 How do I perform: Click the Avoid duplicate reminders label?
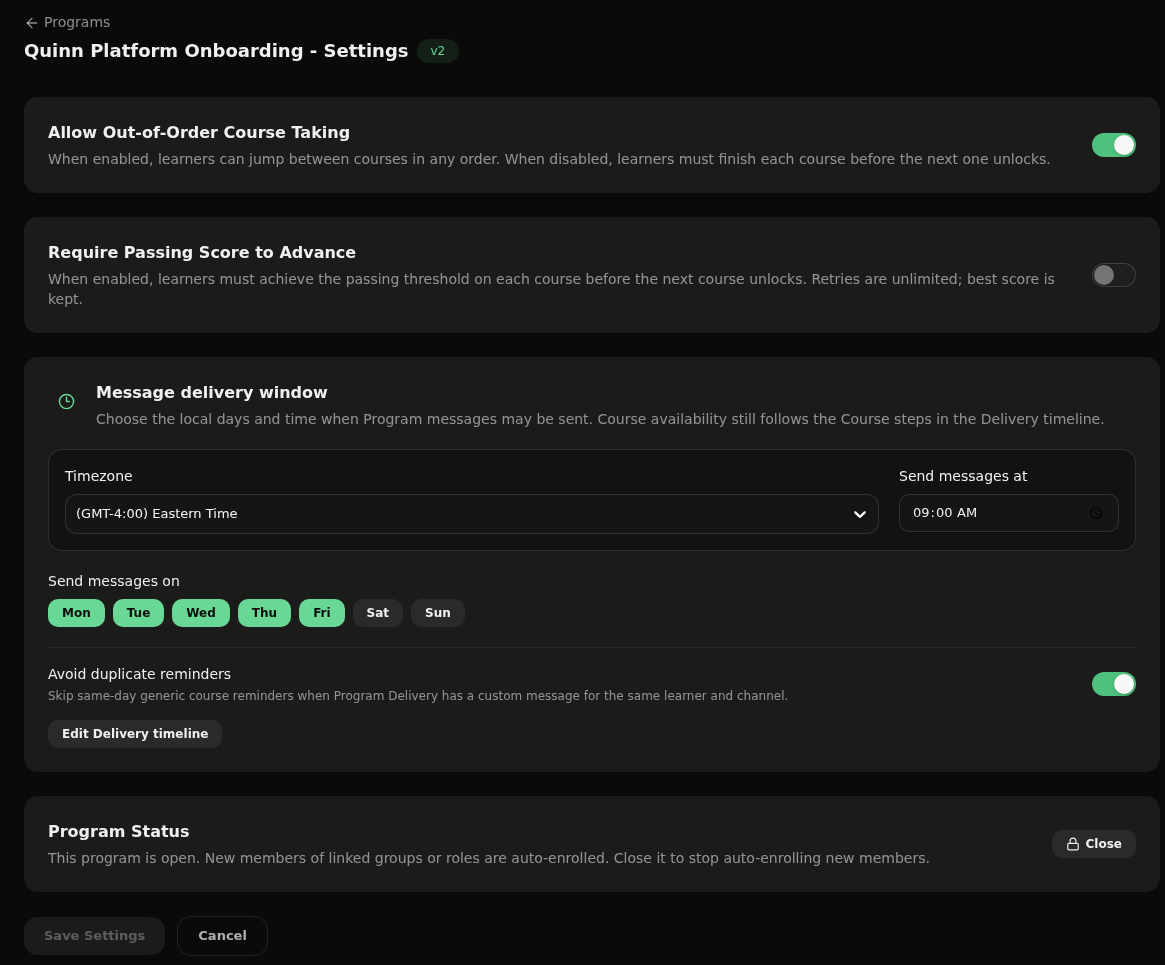tap(140, 674)
